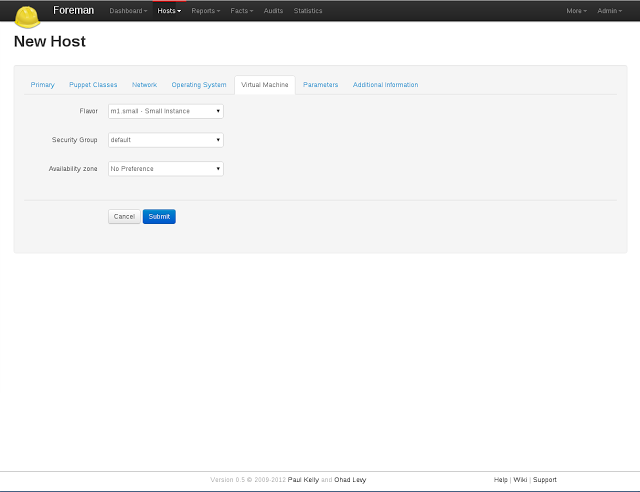Image resolution: width=640 pixels, height=492 pixels.
Task: Click the Flavor label
Action: 89,111
